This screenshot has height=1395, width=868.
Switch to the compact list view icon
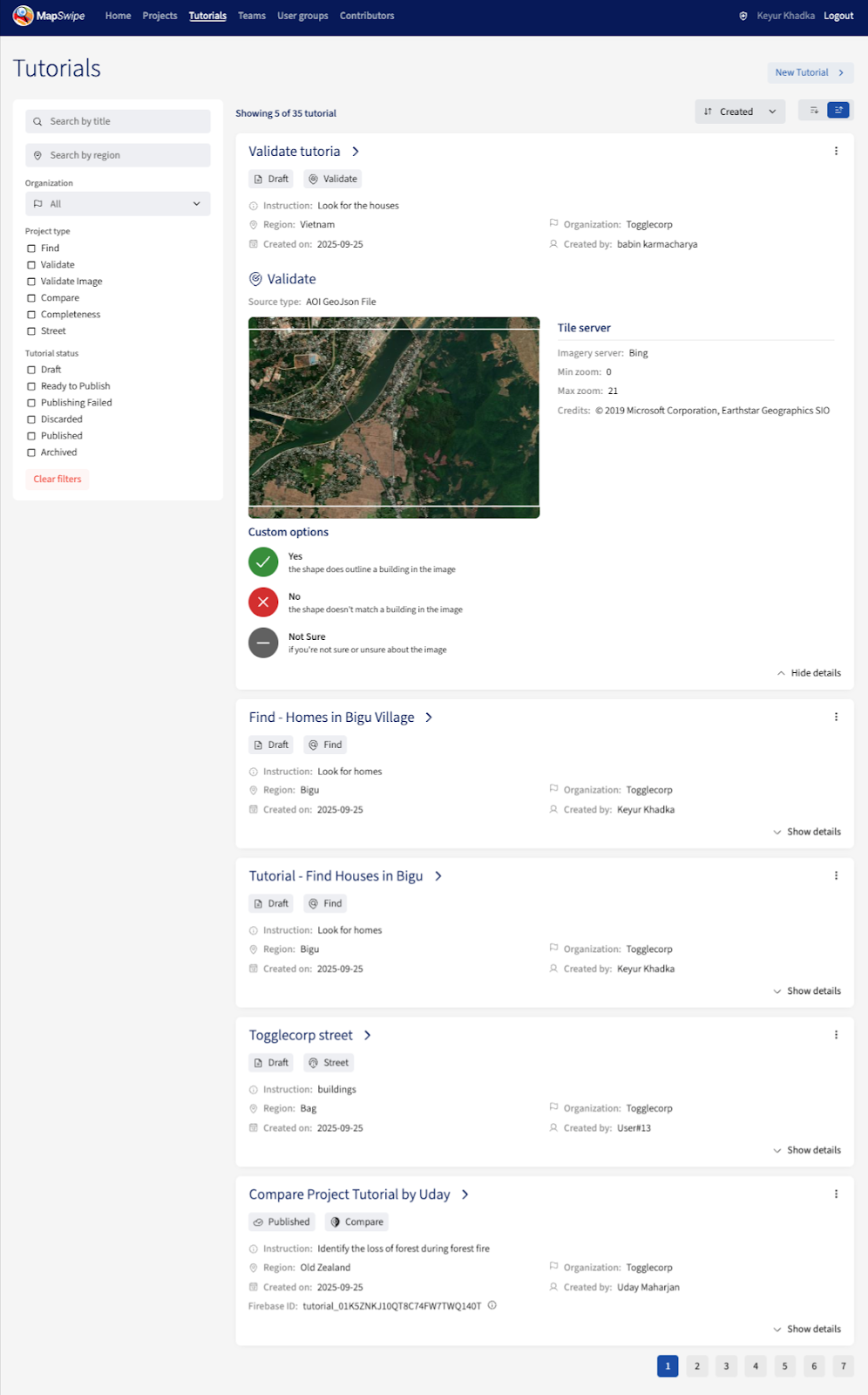(x=813, y=111)
